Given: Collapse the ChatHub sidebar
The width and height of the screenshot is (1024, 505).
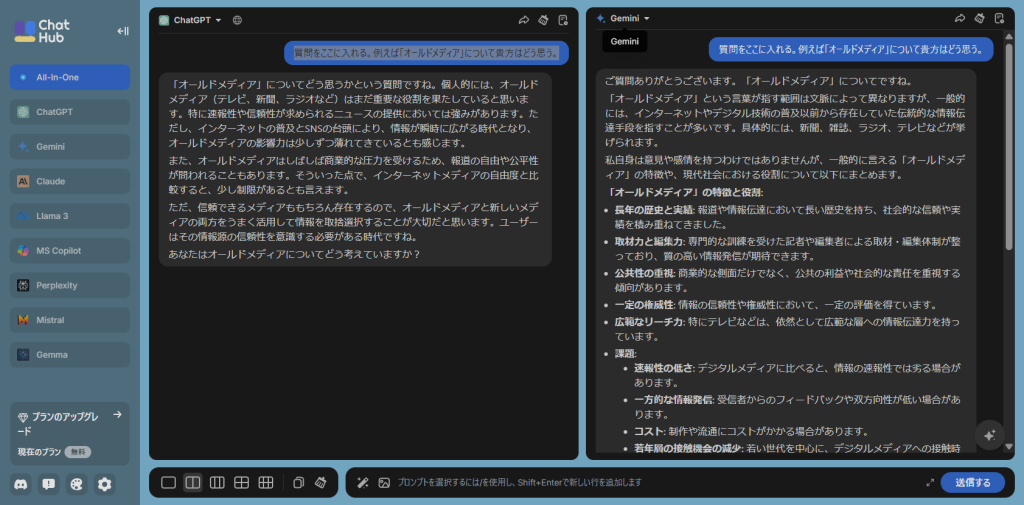Looking at the screenshot, I should (x=123, y=31).
